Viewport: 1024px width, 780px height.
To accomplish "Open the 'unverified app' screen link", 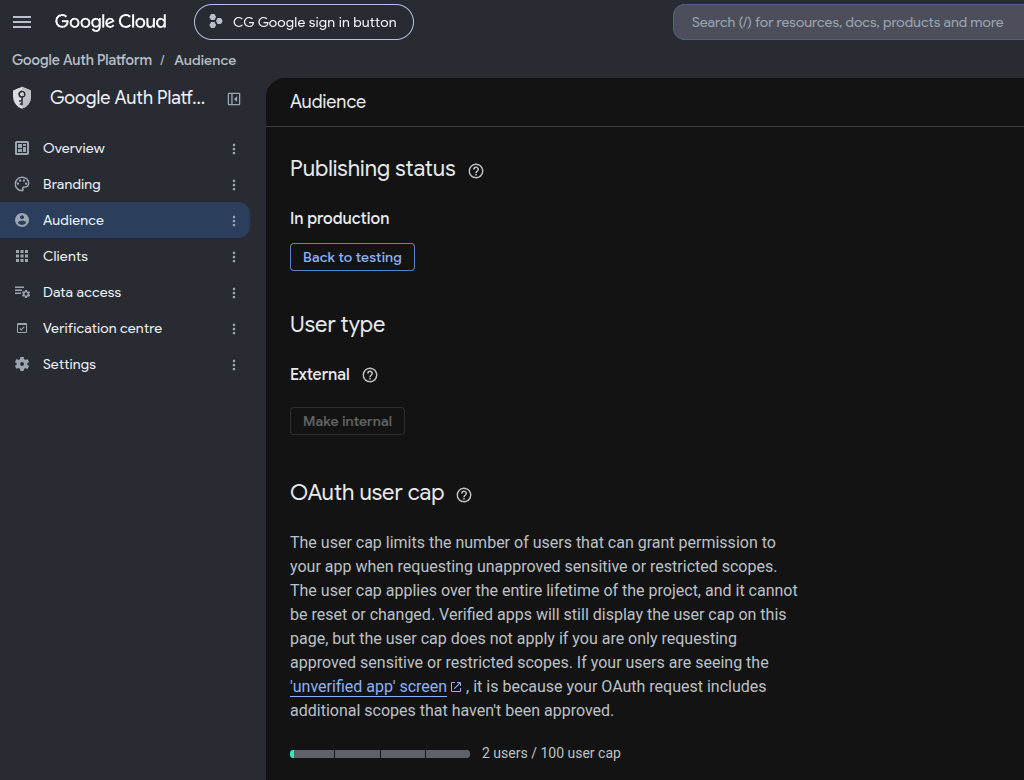I will (x=368, y=687).
